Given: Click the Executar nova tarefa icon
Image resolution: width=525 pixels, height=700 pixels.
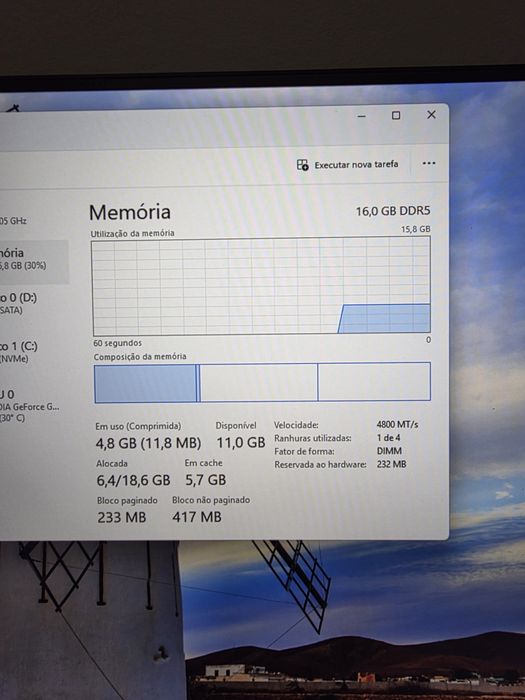Looking at the screenshot, I should click(x=303, y=165).
